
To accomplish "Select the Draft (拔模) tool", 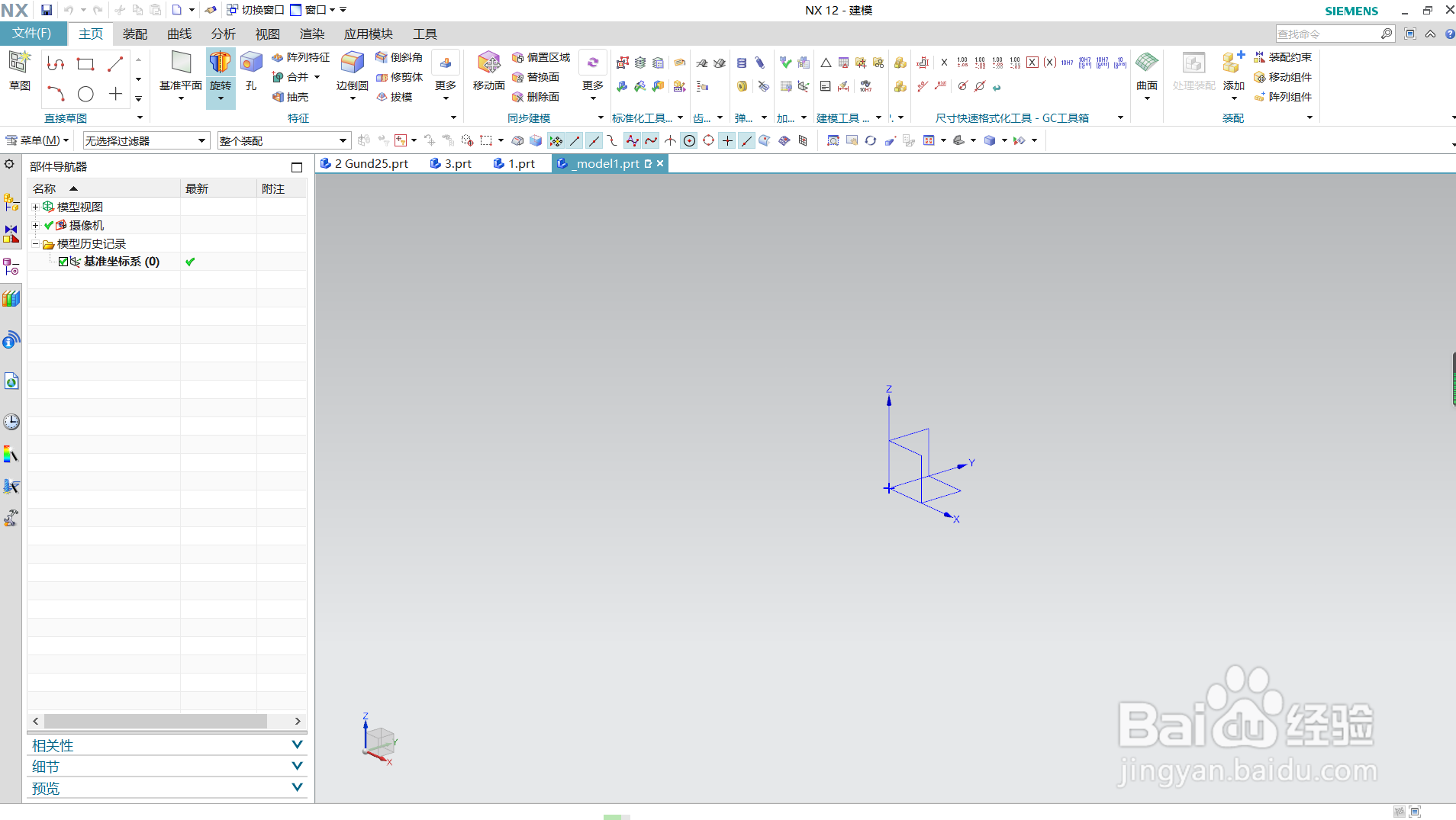I will click(395, 97).
